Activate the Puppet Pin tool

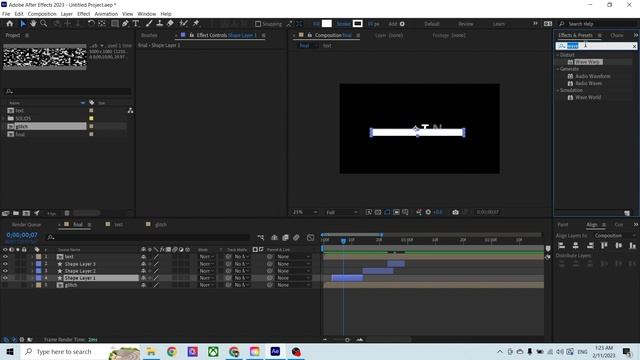tap(196, 24)
